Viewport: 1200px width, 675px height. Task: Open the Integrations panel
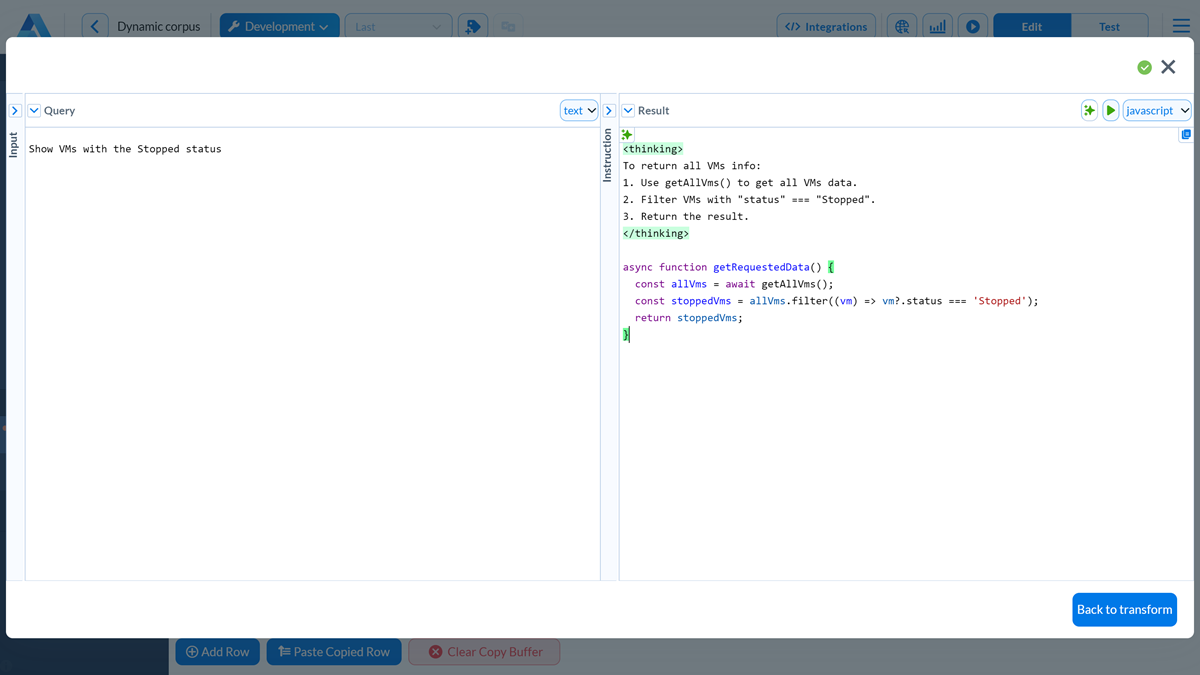(826, 25)
